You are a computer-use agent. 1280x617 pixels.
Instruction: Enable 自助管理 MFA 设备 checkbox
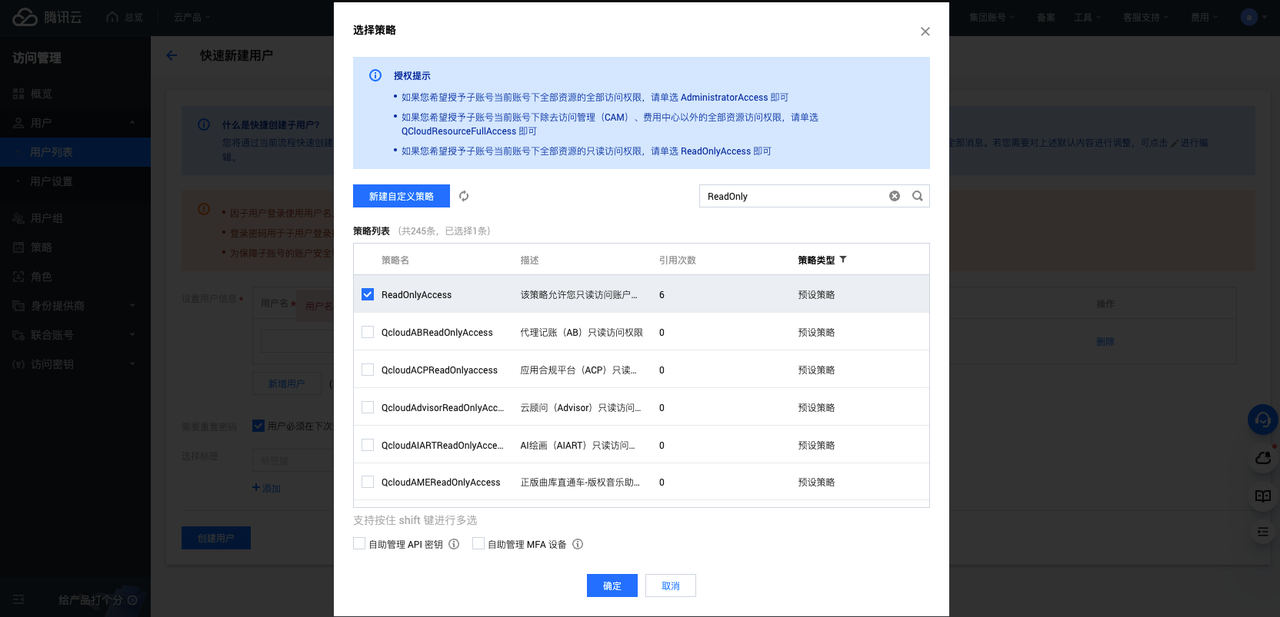(x=478, y=544)
